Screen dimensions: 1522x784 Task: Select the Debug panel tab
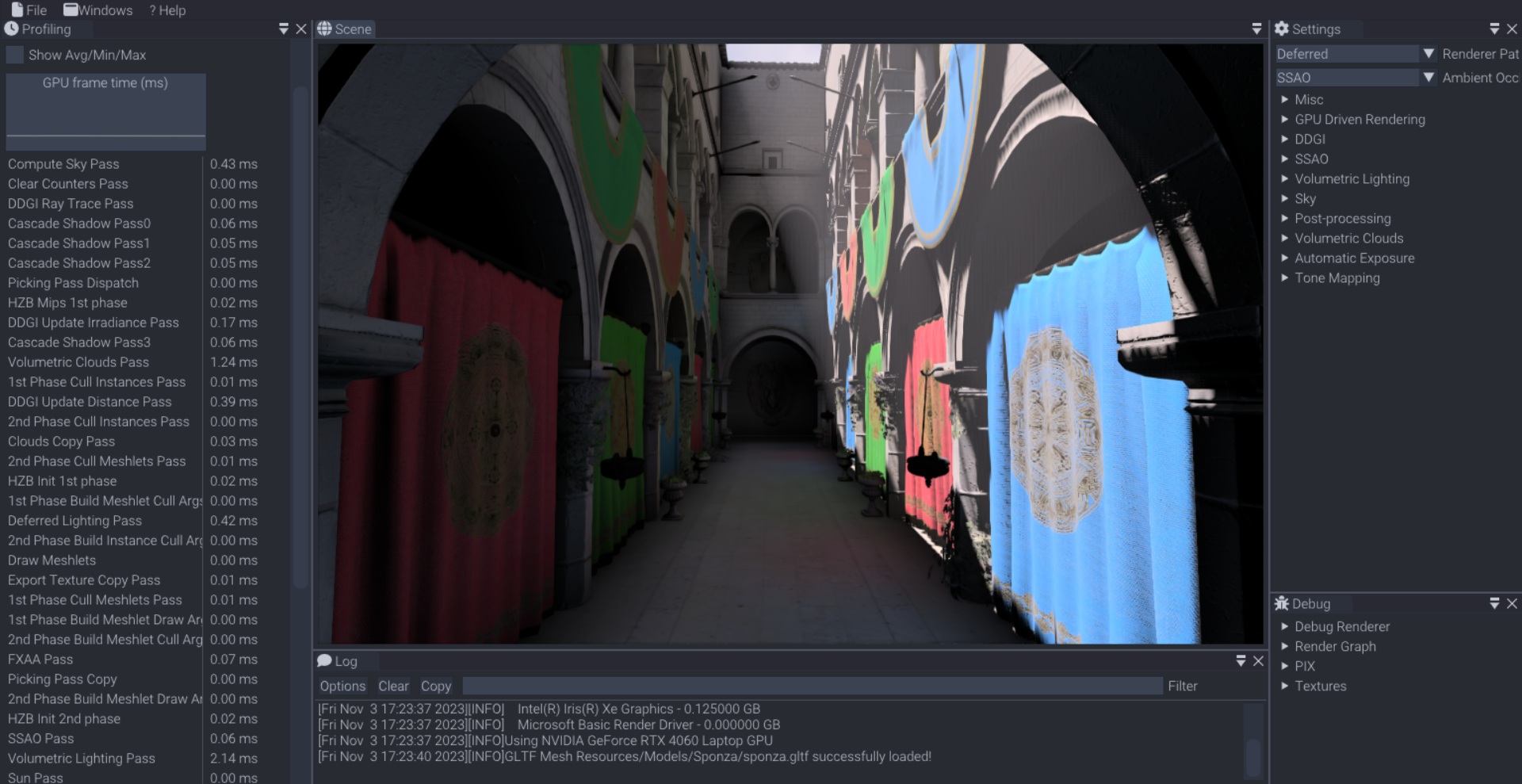point(1311,604)
